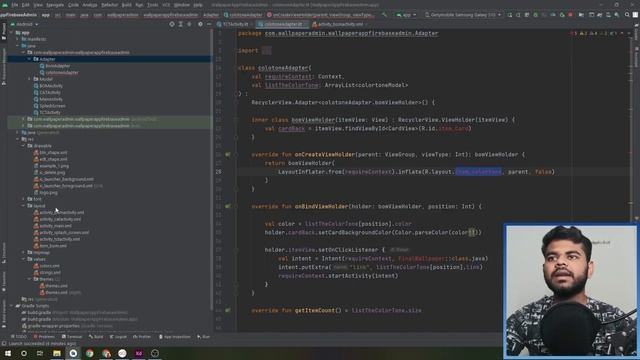Open the Build menu
This screenshot has height=360, width=640.
click(127, 5)
